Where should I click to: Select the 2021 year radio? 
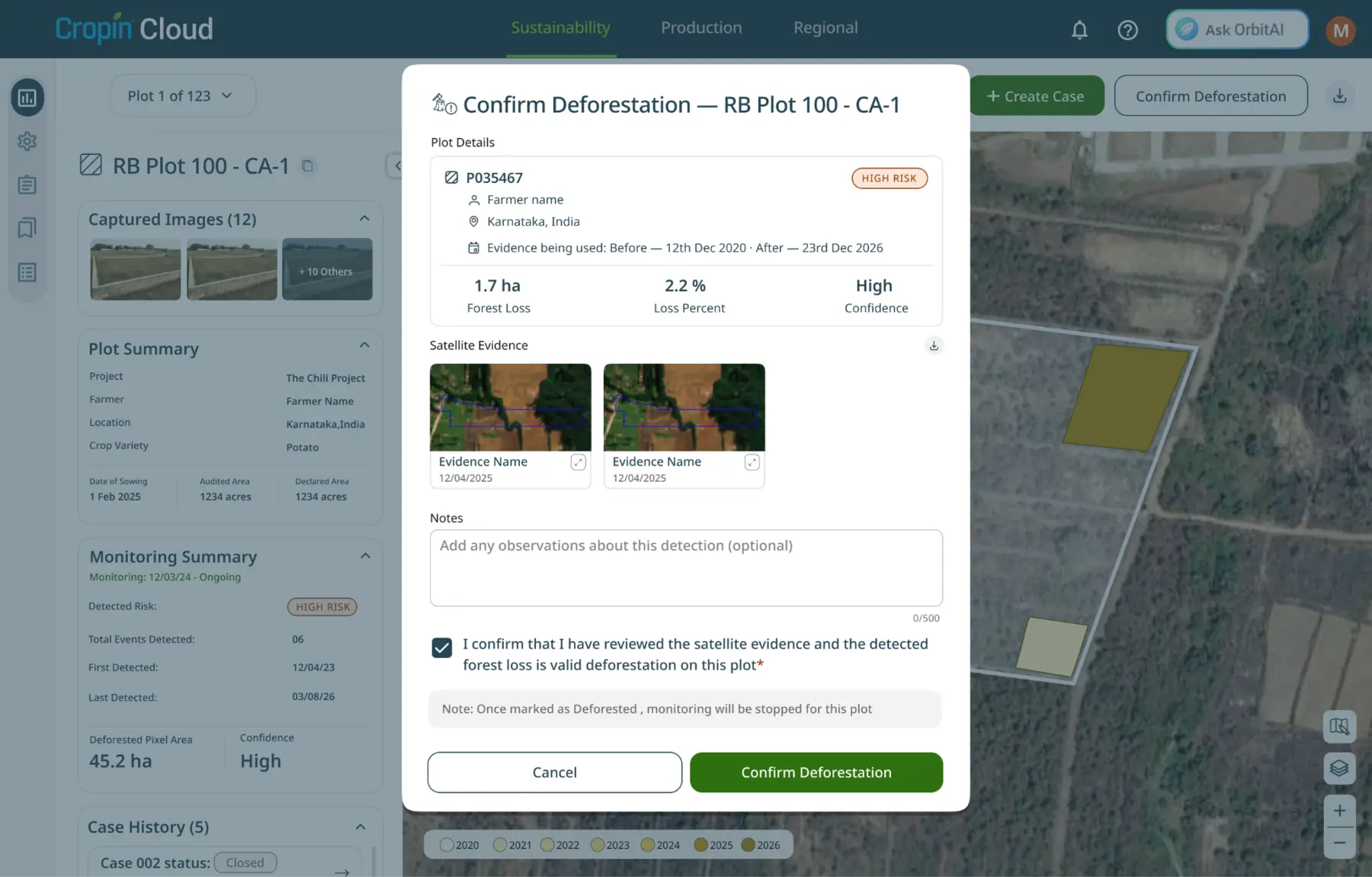pos(500,845)
